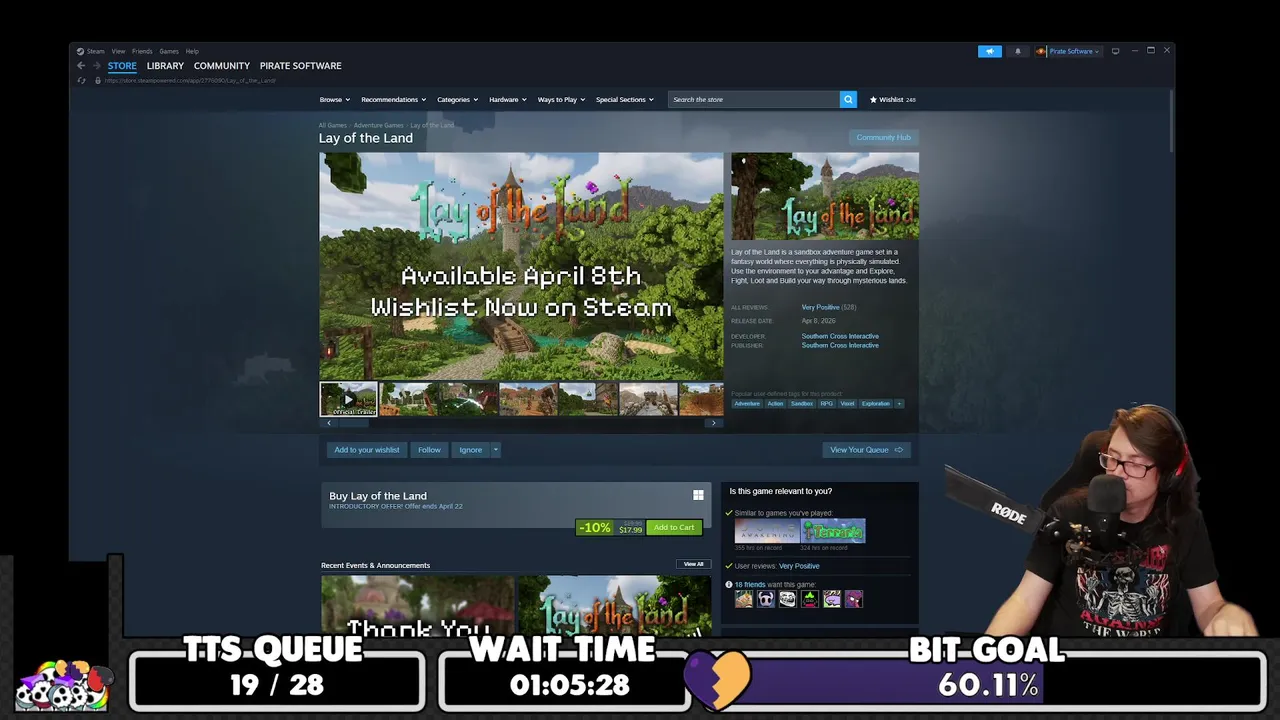Click the trollface friend avatar

(787, 599)
